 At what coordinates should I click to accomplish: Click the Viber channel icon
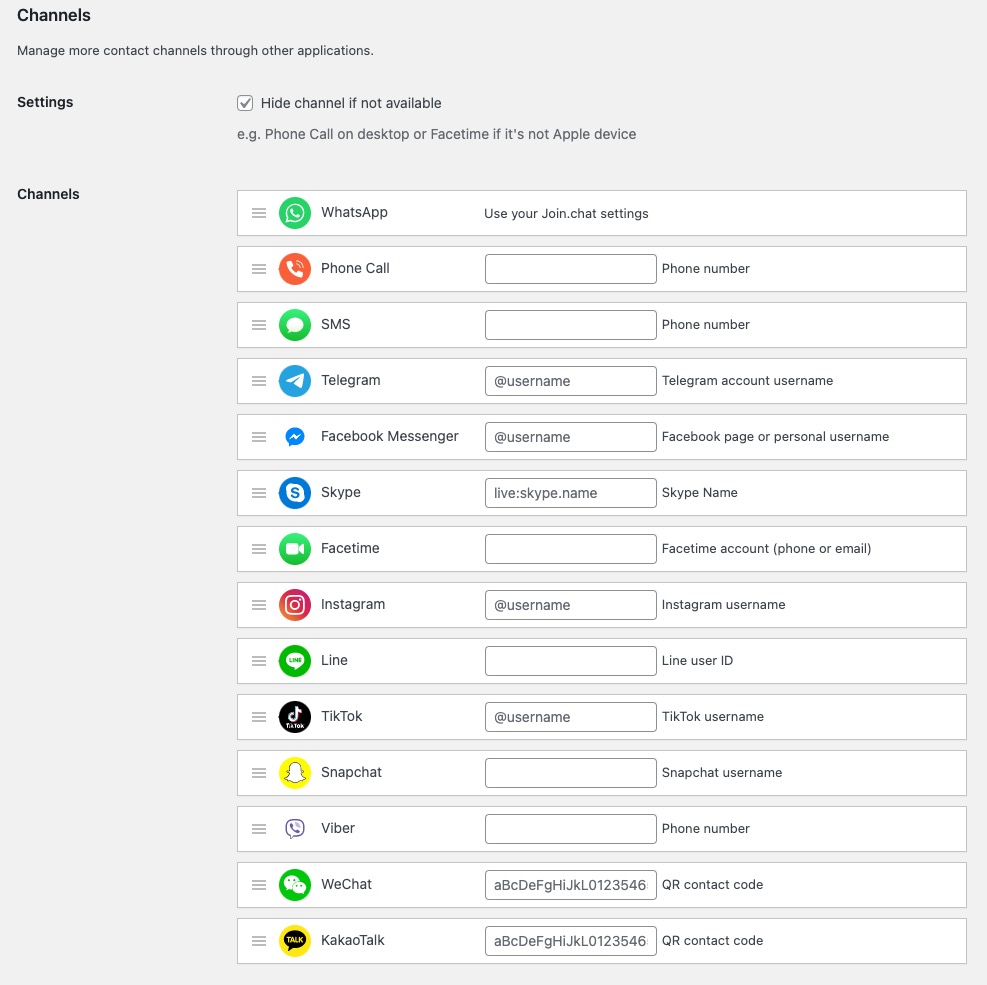point(294,829)
